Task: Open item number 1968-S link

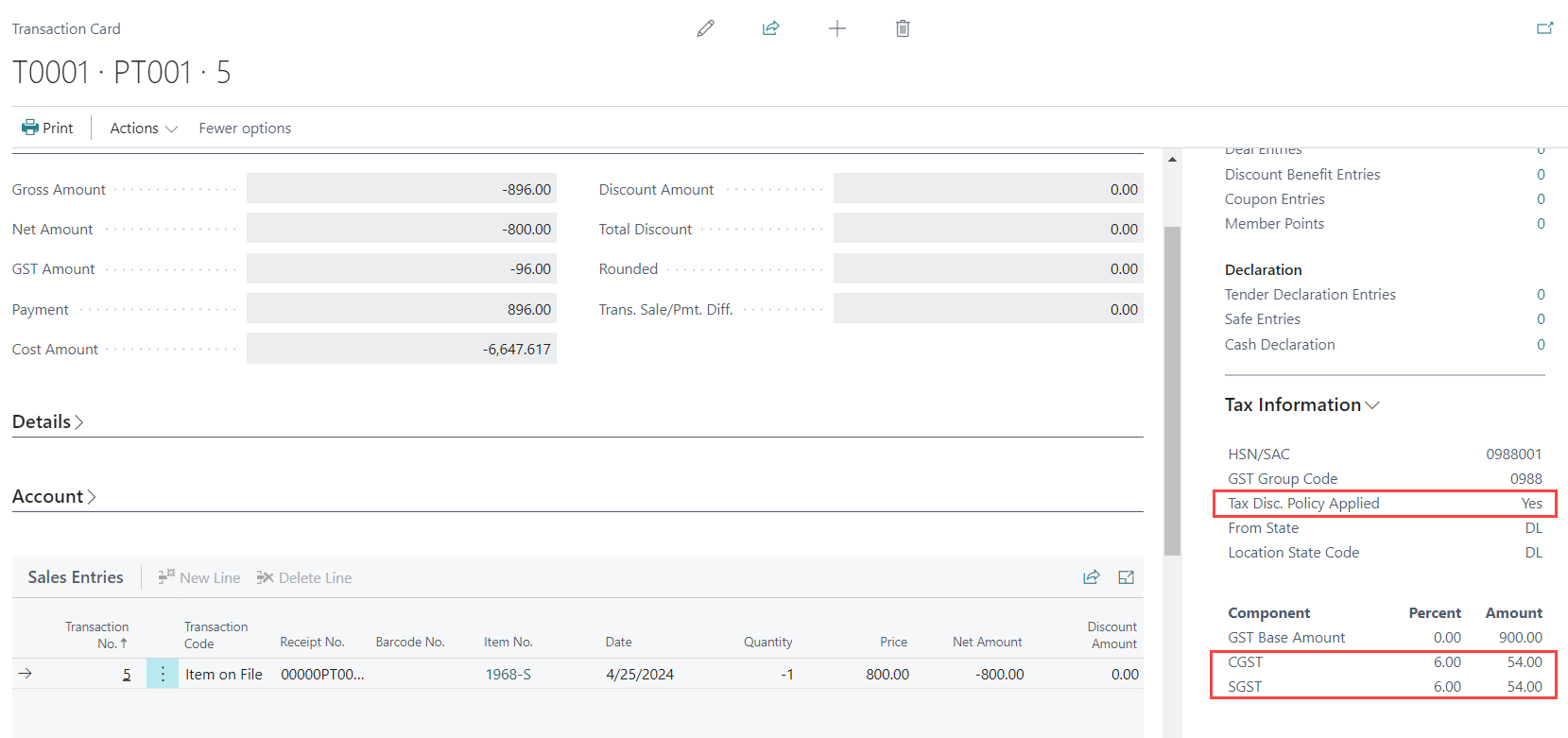Action: [x=508, y=674]
